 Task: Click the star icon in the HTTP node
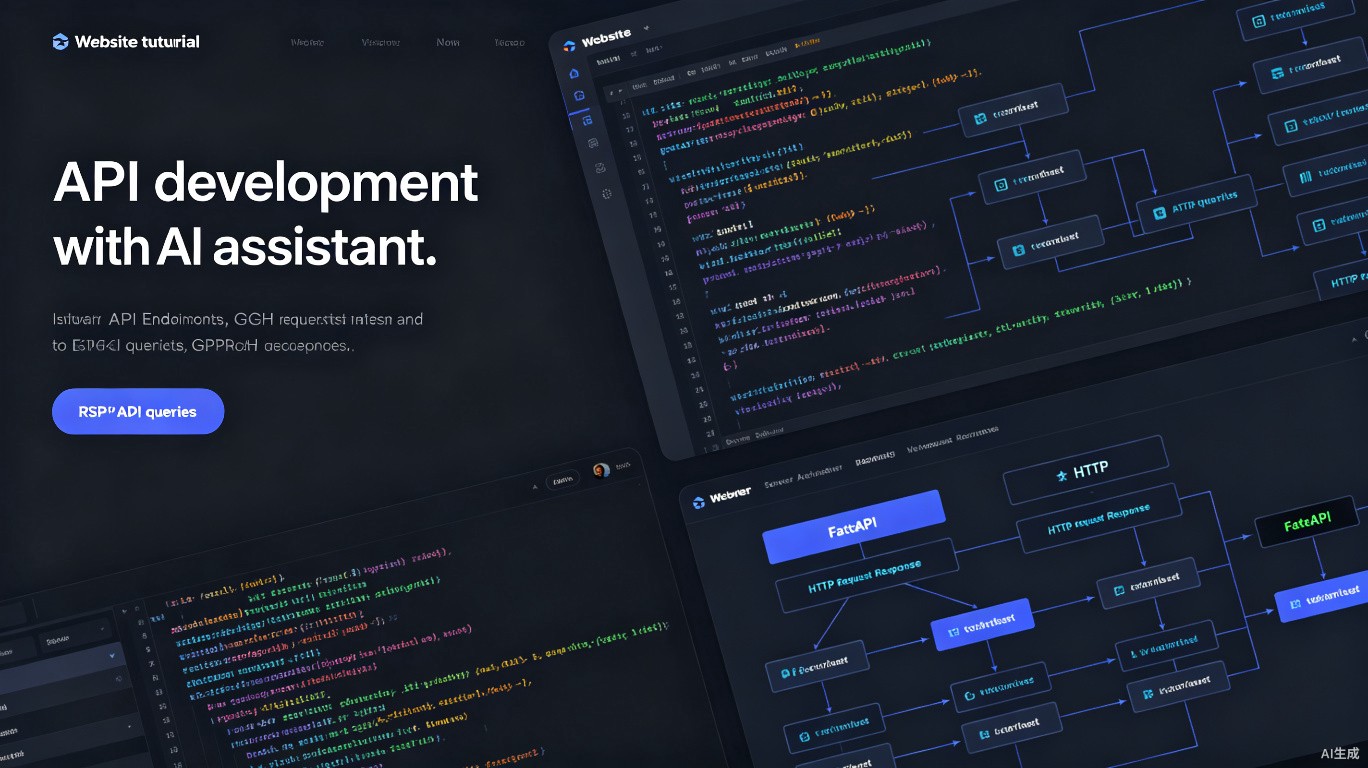1063,474
